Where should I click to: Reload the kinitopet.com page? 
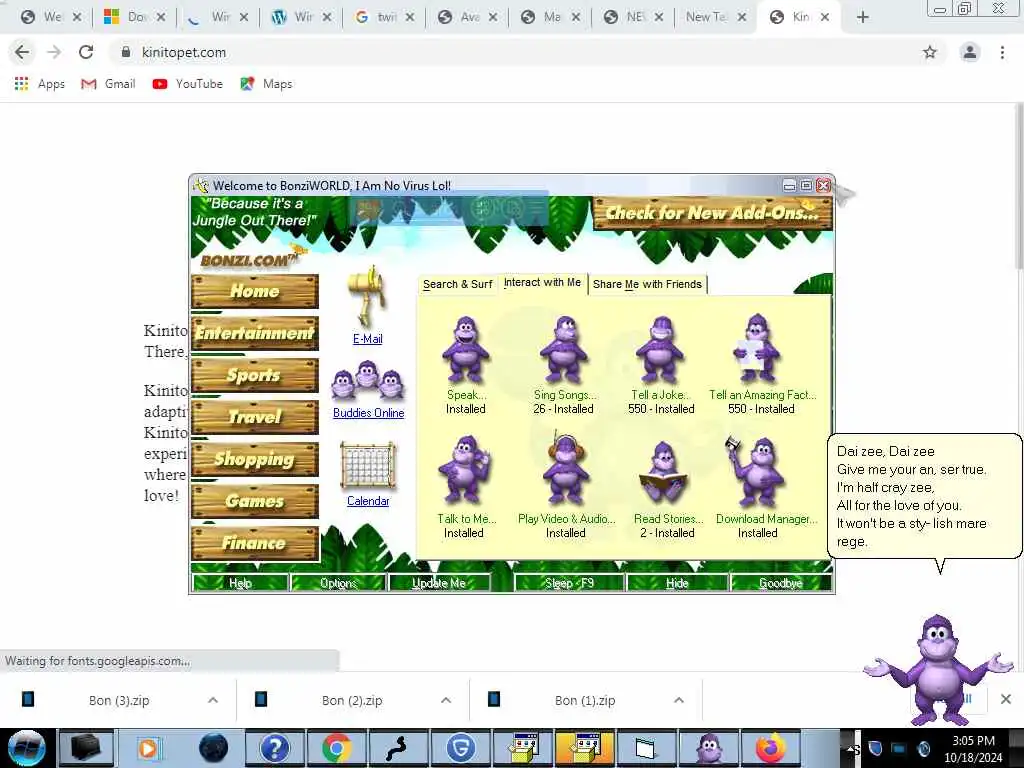point(86,52)
